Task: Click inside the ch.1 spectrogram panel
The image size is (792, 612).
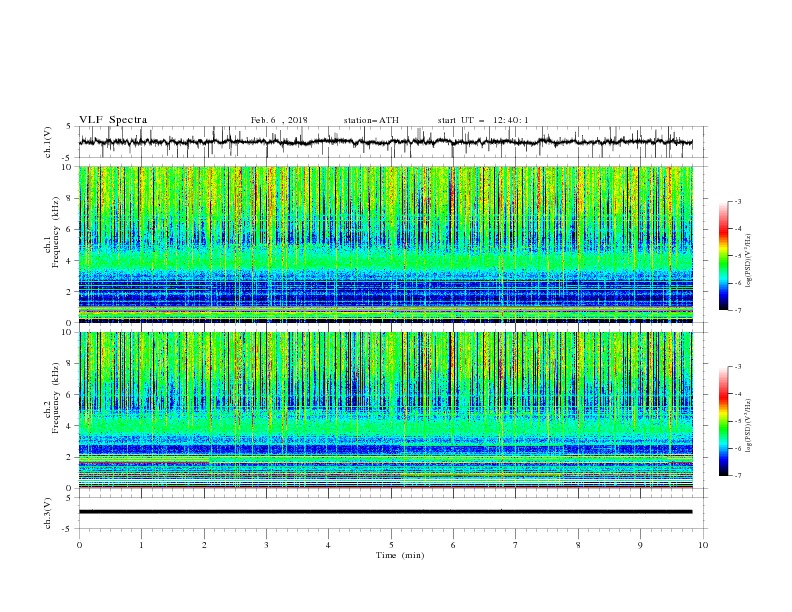Action: 385,244
